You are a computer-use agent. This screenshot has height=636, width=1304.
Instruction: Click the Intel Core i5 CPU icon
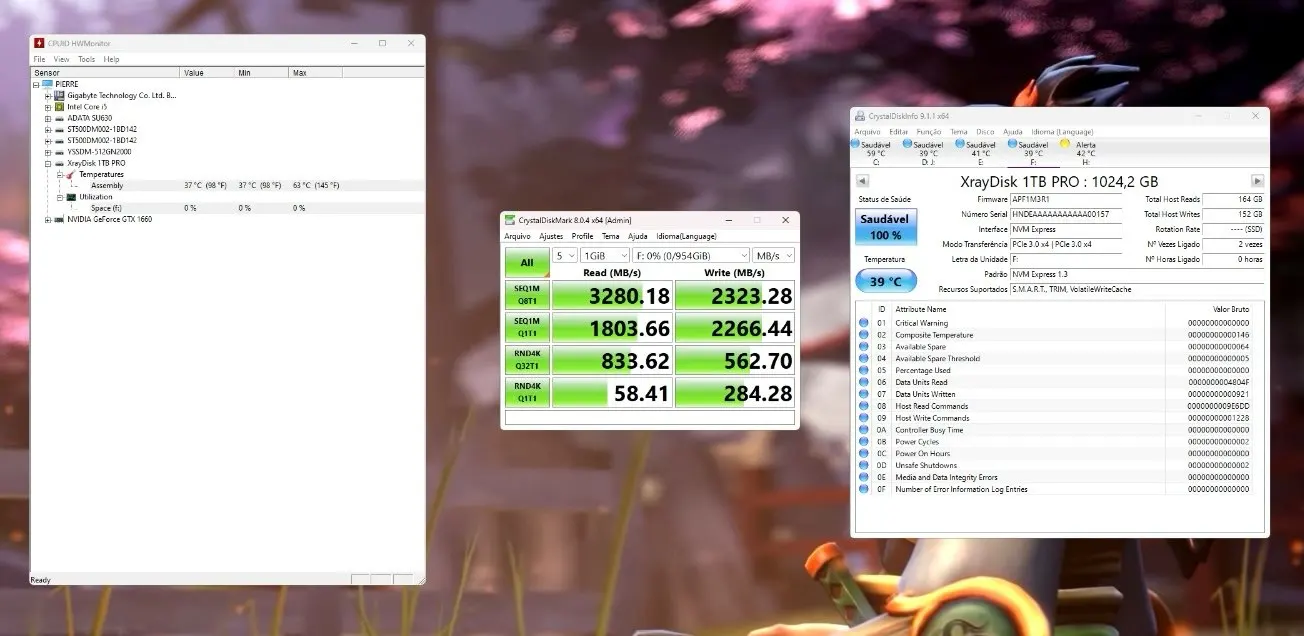(59, 106)
